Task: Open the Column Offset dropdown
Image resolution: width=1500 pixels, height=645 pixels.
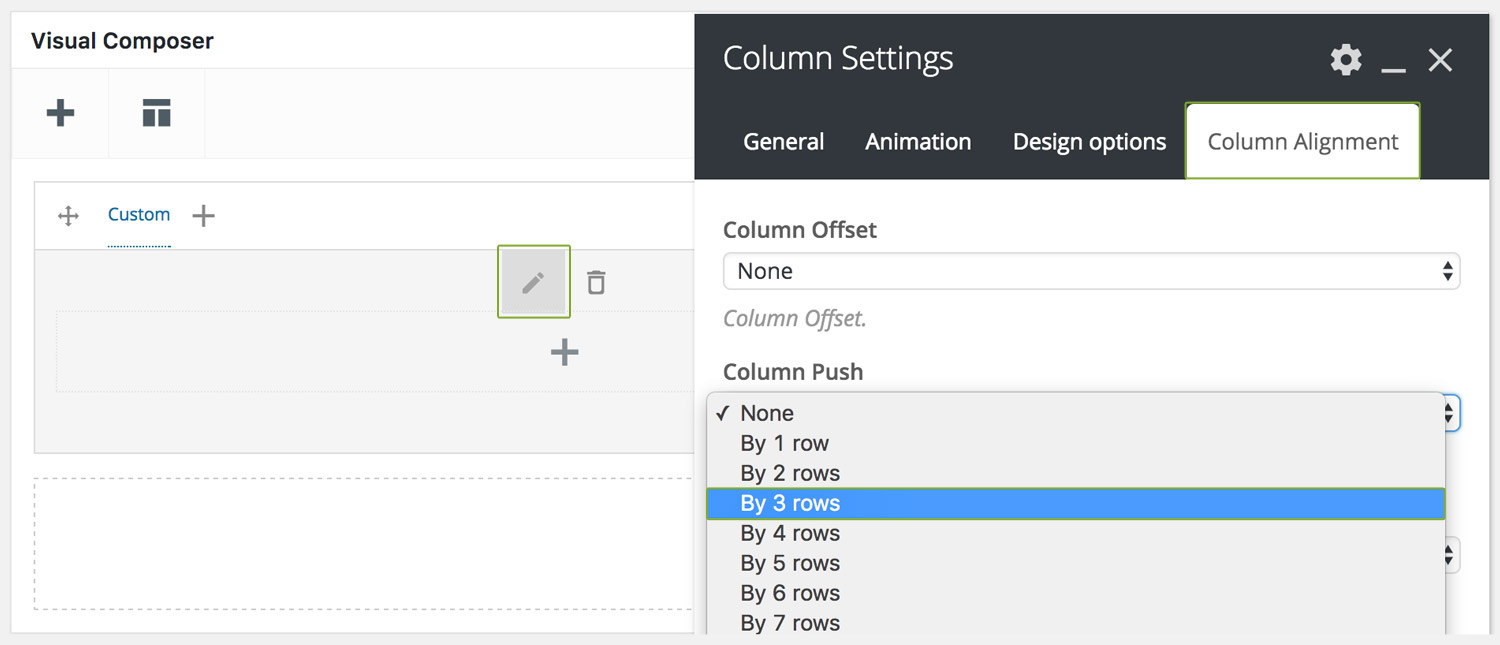Action: point(1091,271)
